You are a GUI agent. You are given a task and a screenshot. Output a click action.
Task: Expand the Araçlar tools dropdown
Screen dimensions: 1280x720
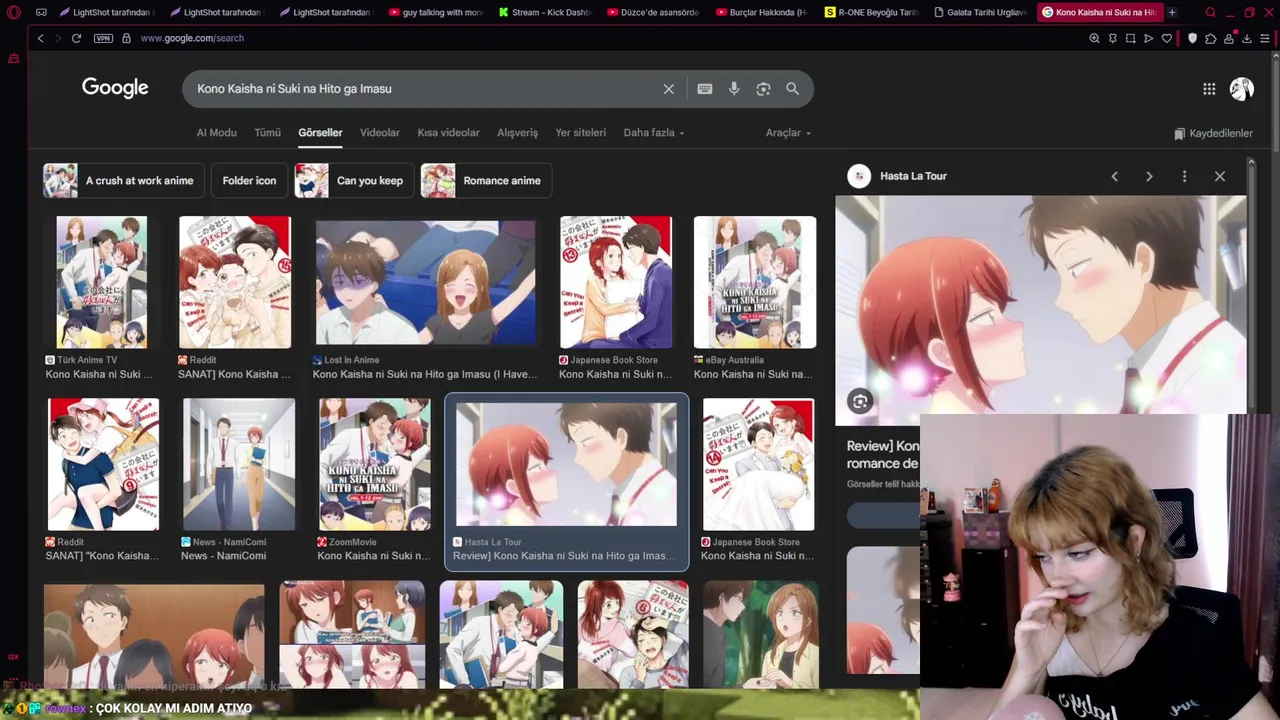788,132
